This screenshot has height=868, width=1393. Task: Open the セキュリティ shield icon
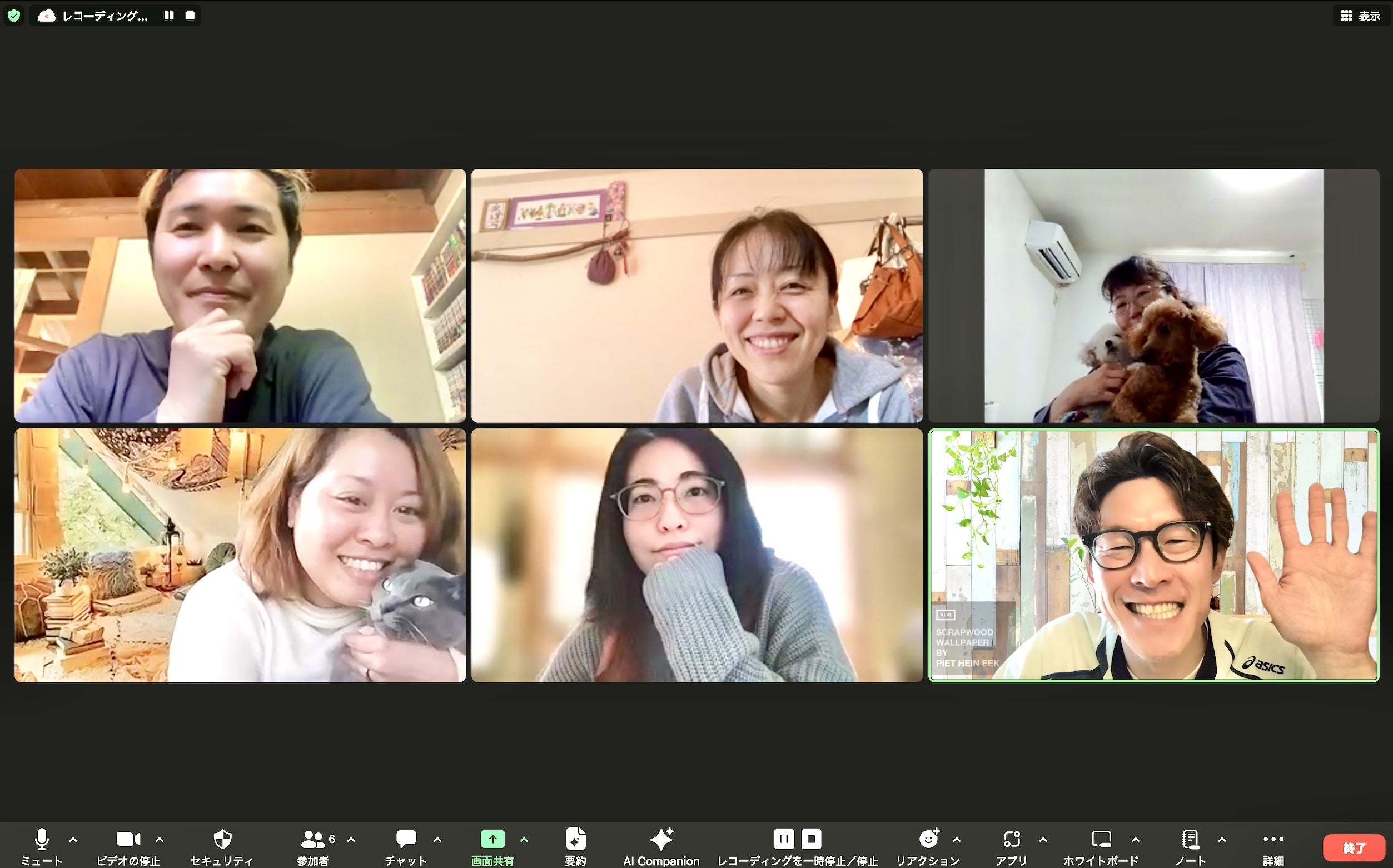point(222,839)
